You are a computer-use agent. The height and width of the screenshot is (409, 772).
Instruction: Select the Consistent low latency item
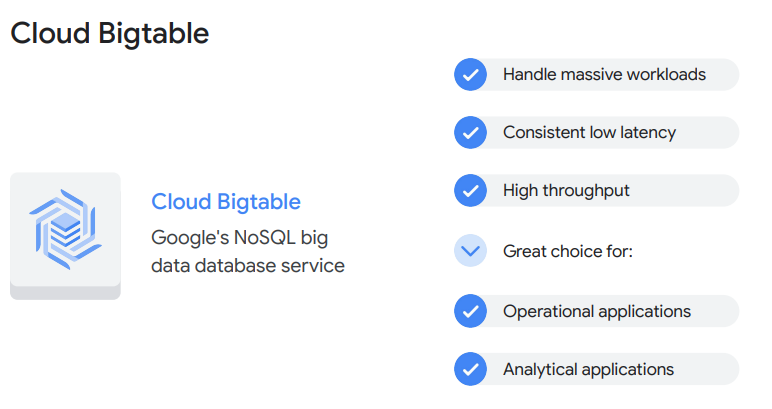[x=589, y=133]
